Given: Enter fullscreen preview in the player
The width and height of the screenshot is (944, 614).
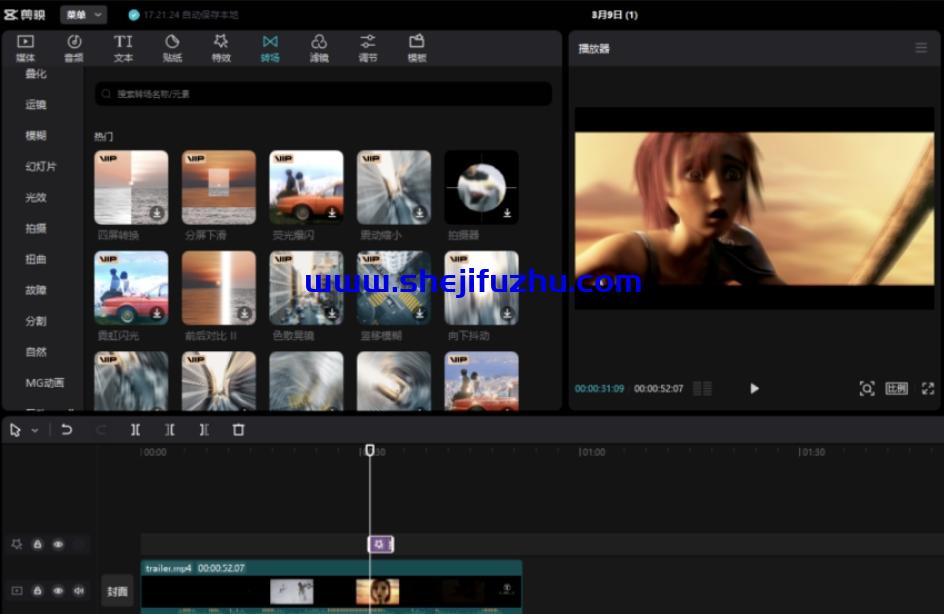Looking at the screenshot, I should pos(928,388).
